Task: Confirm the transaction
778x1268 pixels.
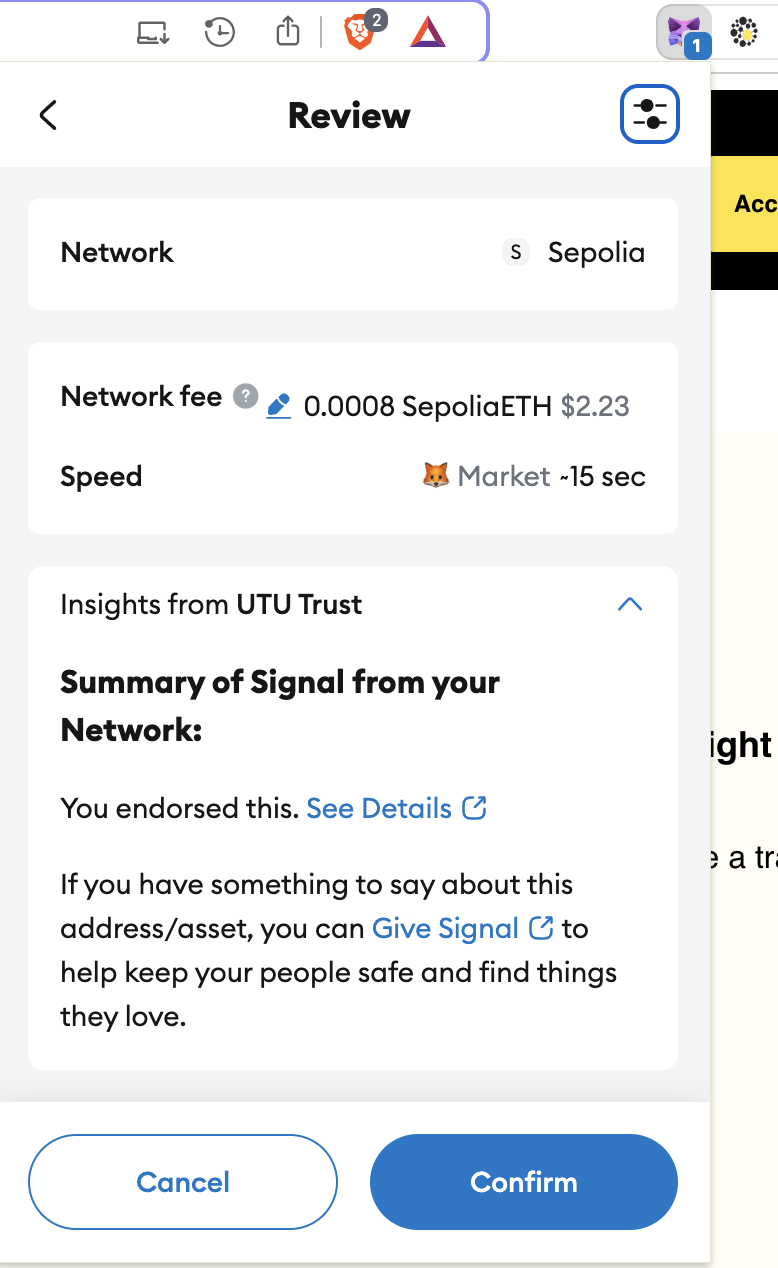Action: pyautogui.click(x=524, y=1182)
